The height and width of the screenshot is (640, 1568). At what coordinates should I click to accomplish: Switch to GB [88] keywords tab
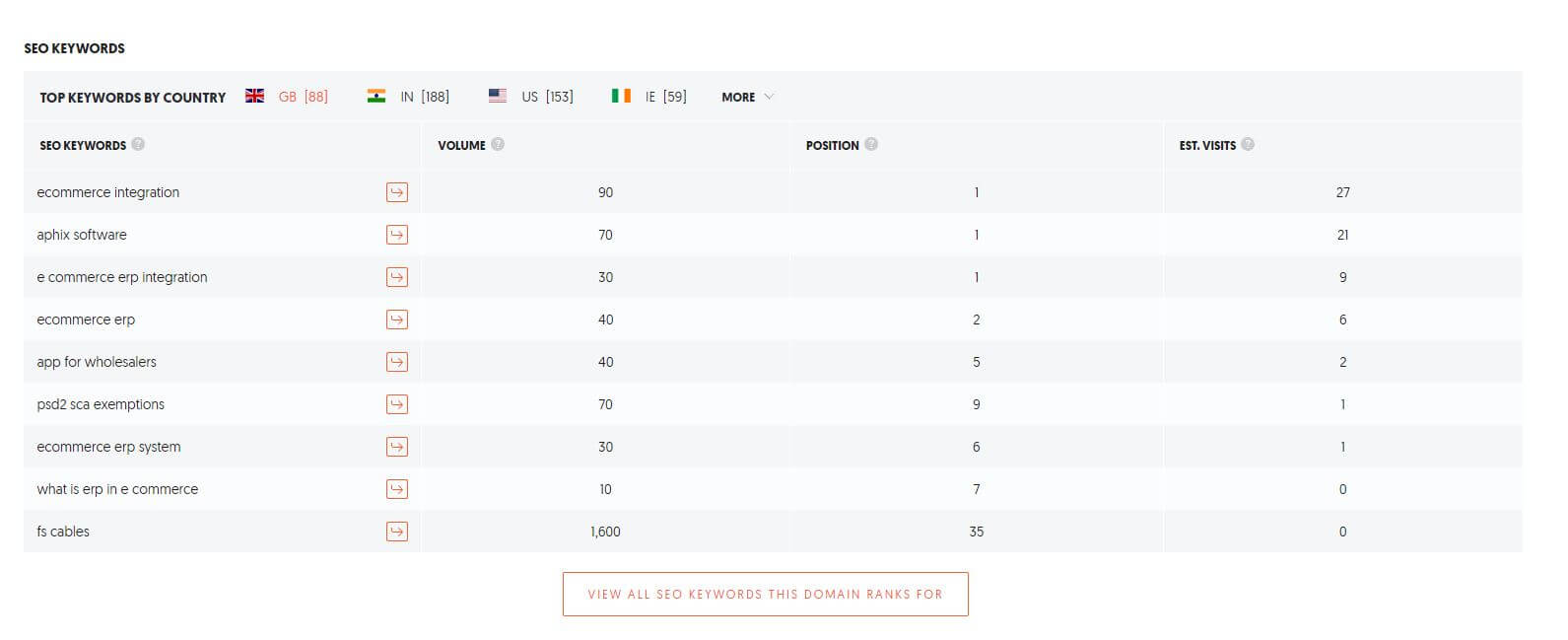tap(304, 97)
